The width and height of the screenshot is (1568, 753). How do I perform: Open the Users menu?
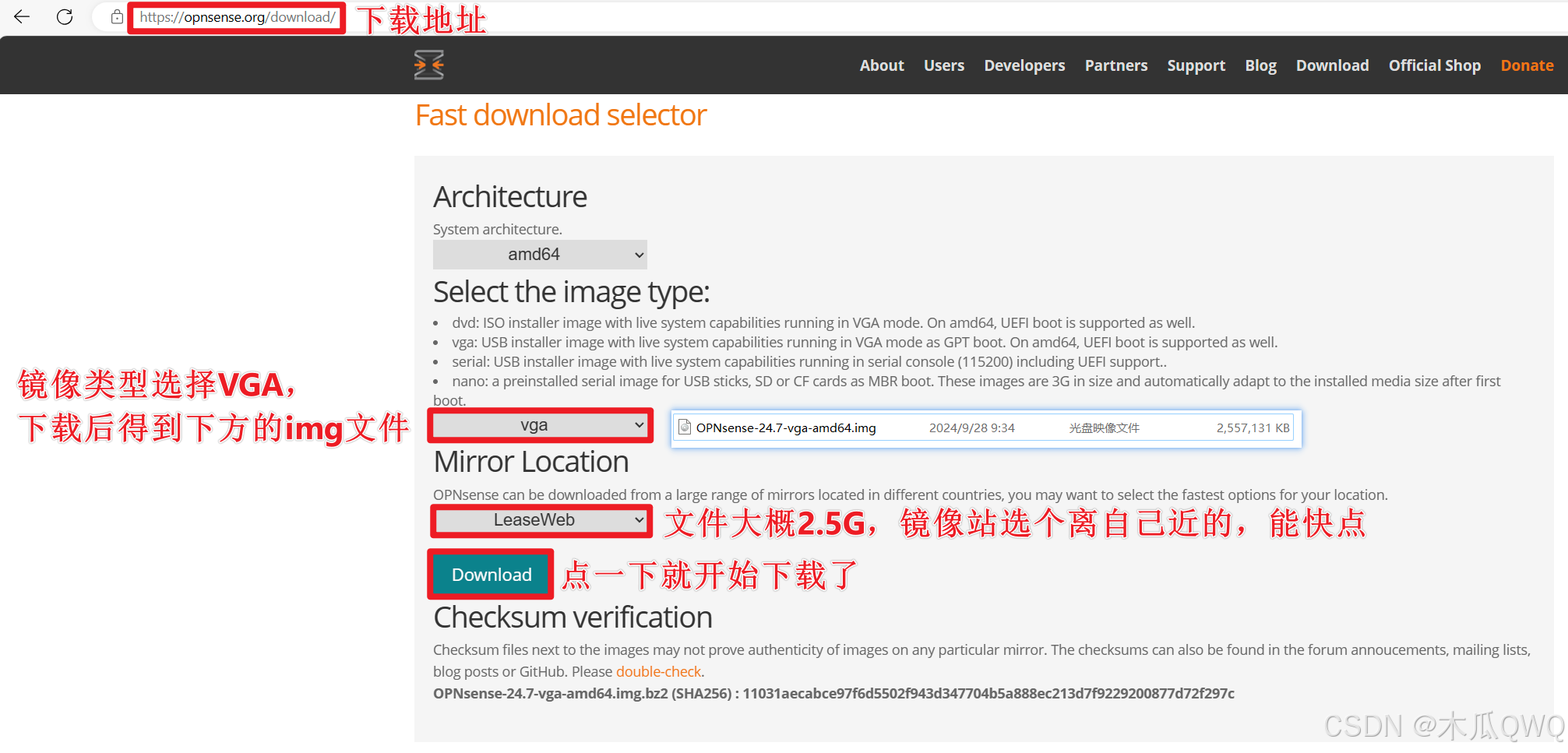(944, 65)
